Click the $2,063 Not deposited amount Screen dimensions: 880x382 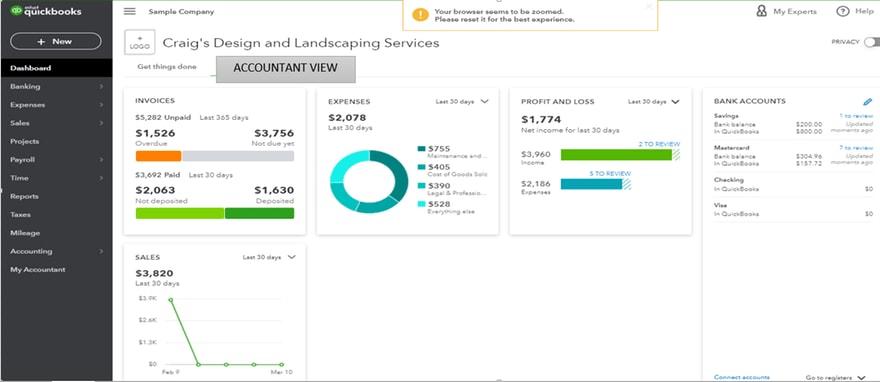tap(155, 190)
